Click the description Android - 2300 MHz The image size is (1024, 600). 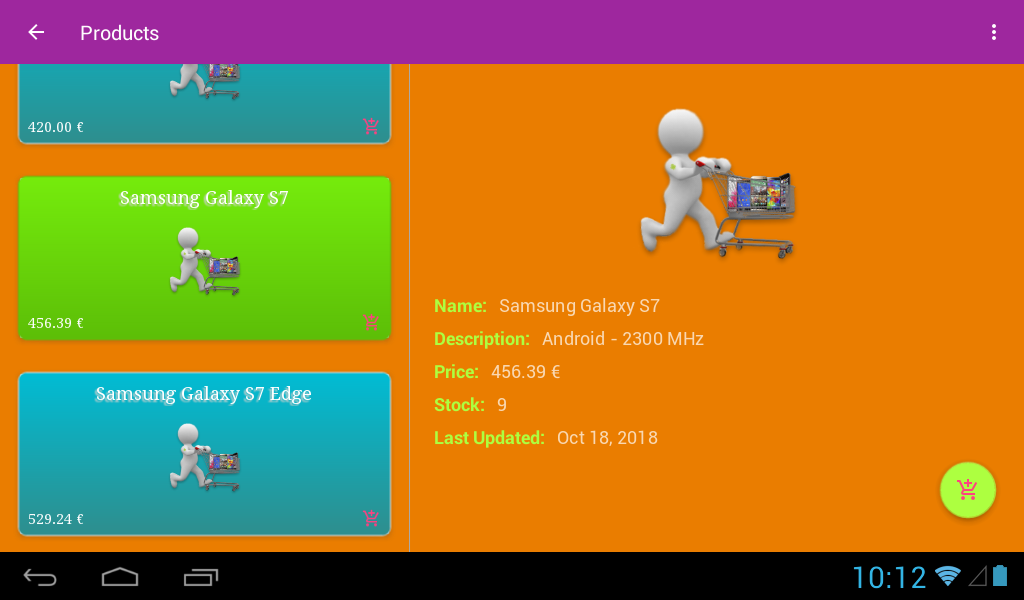coord(623,339)
